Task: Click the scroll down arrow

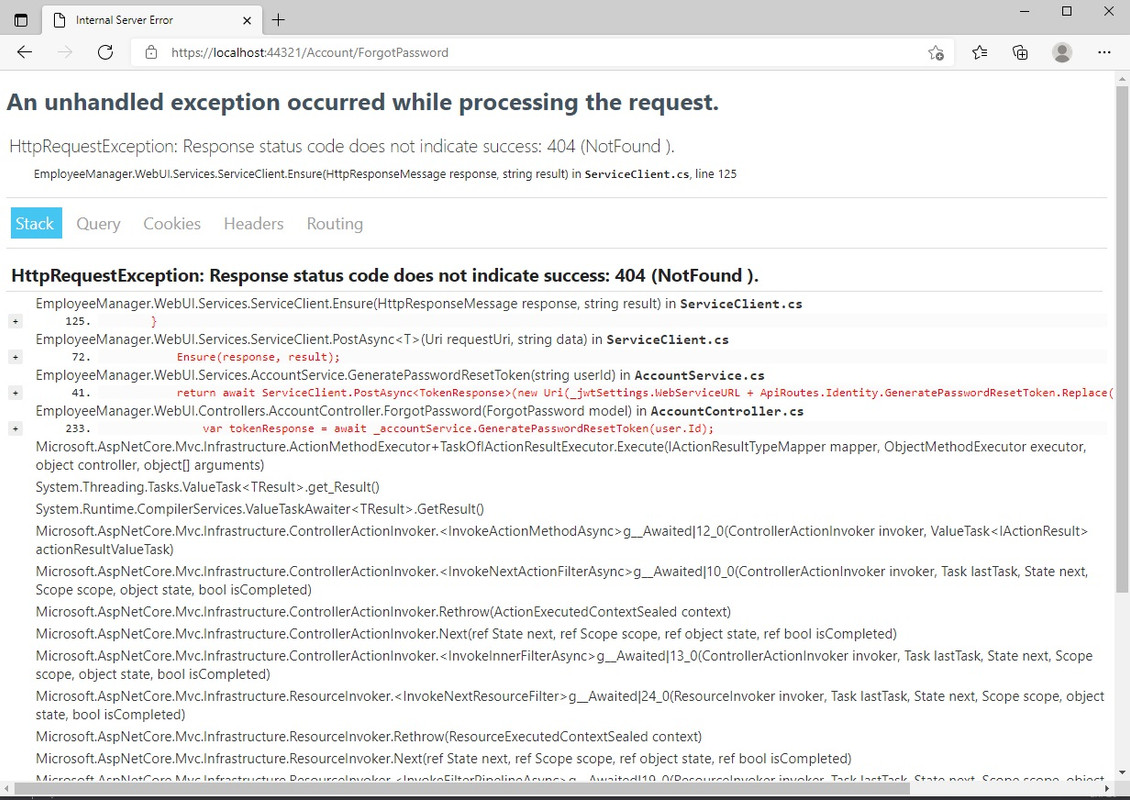Action: (1122, 773)
